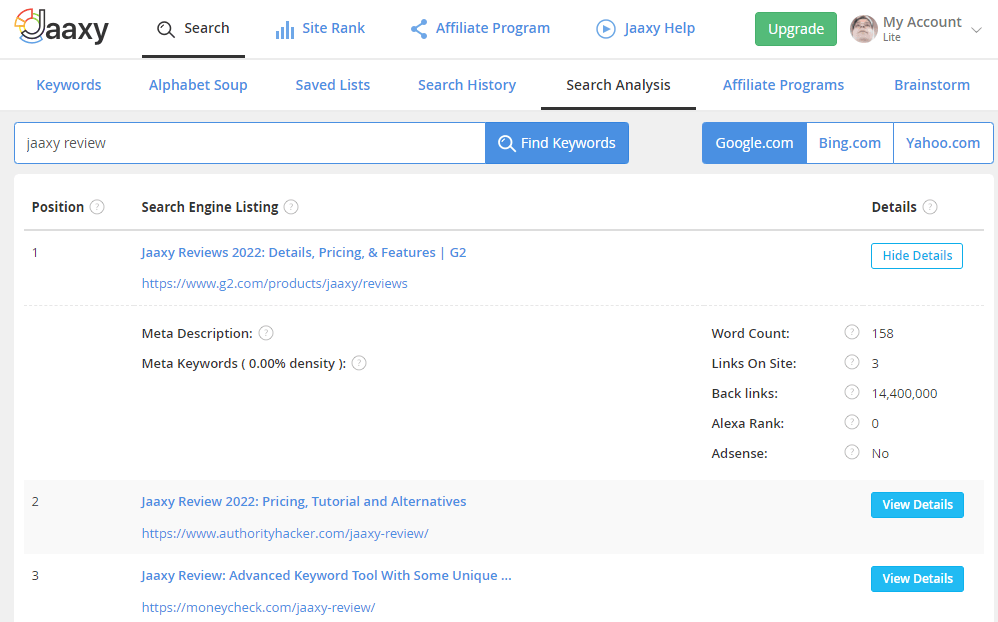The width and height of the screenshot is (998, 622).
Task: Select the Yahoo.com search engine option
Action: coord(943,143)
